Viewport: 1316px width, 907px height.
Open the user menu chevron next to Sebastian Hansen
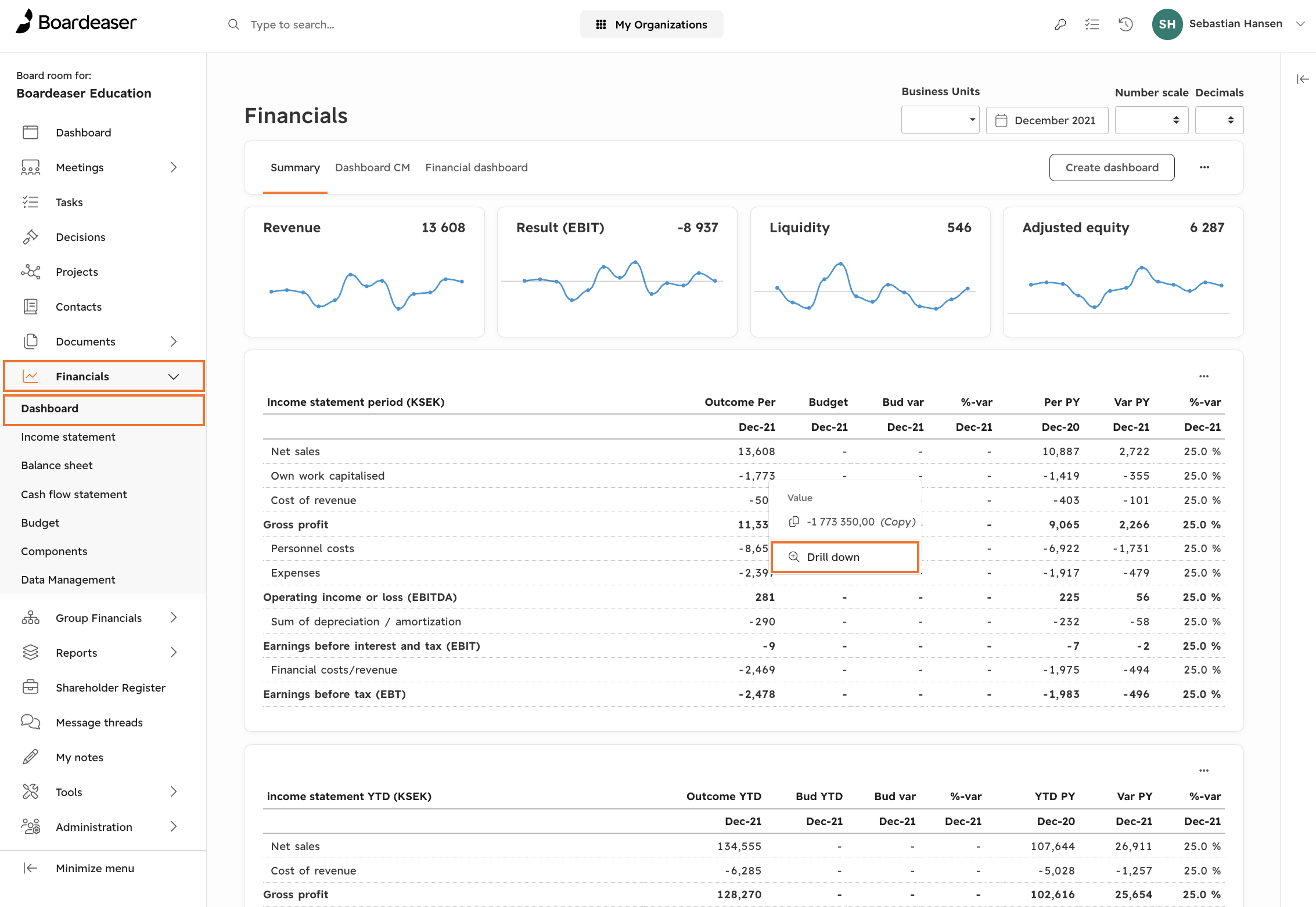tap(1301, 24)
